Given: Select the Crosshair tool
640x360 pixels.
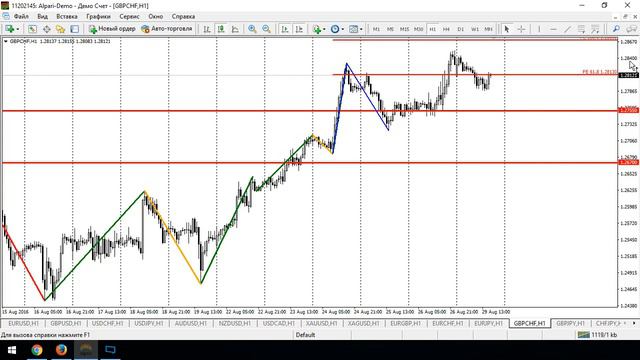Looking at the screenshot, I should point(521,29).
